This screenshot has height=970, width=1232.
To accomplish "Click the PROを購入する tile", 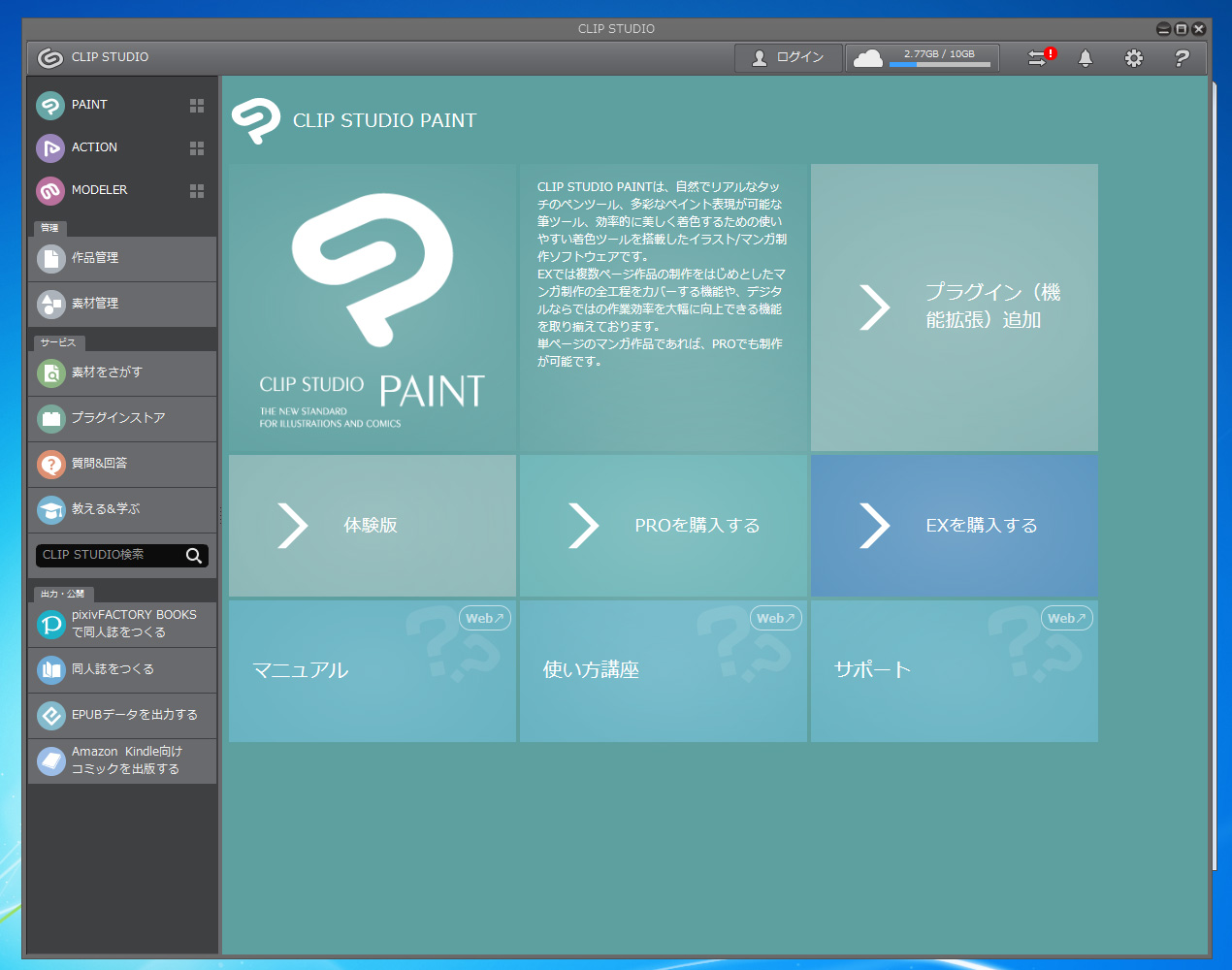I will pos(663,526).
